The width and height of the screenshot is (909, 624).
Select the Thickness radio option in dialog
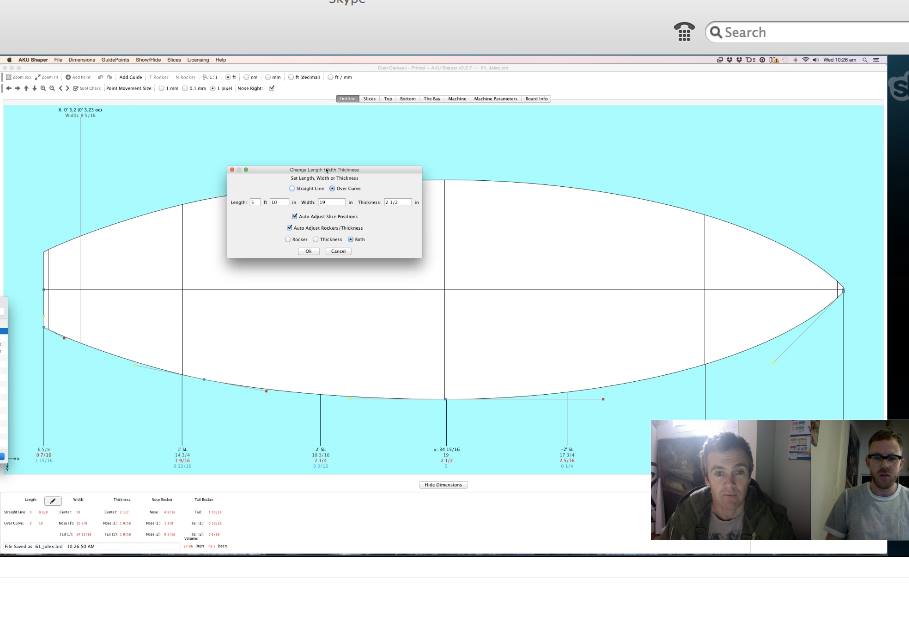coord(316,239)
